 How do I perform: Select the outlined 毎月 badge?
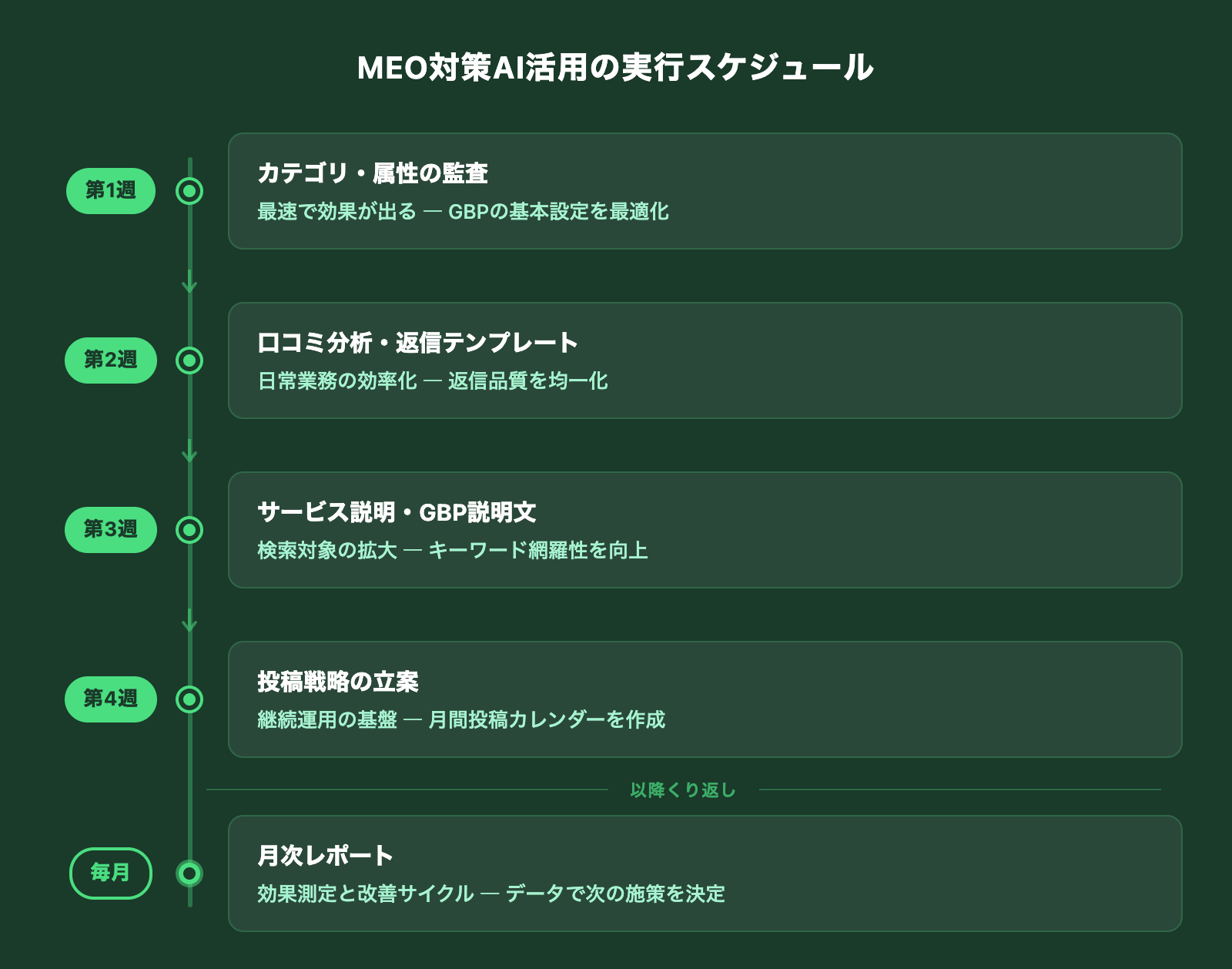coord(111,873)
